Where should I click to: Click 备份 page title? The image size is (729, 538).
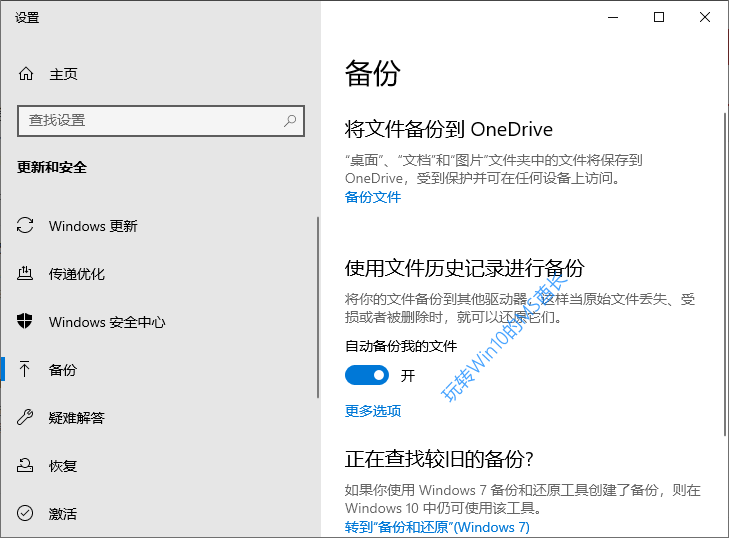coord(372,73)
